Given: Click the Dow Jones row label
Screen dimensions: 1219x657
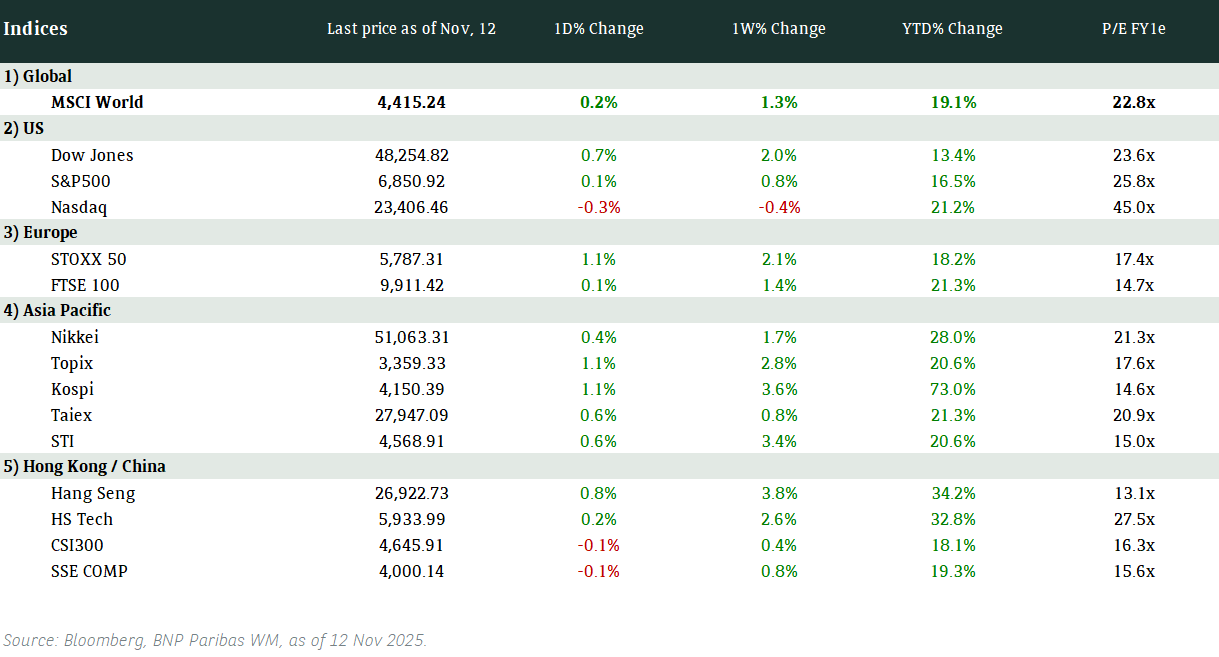Looking at the screenshot, I should tap(92, 155).
